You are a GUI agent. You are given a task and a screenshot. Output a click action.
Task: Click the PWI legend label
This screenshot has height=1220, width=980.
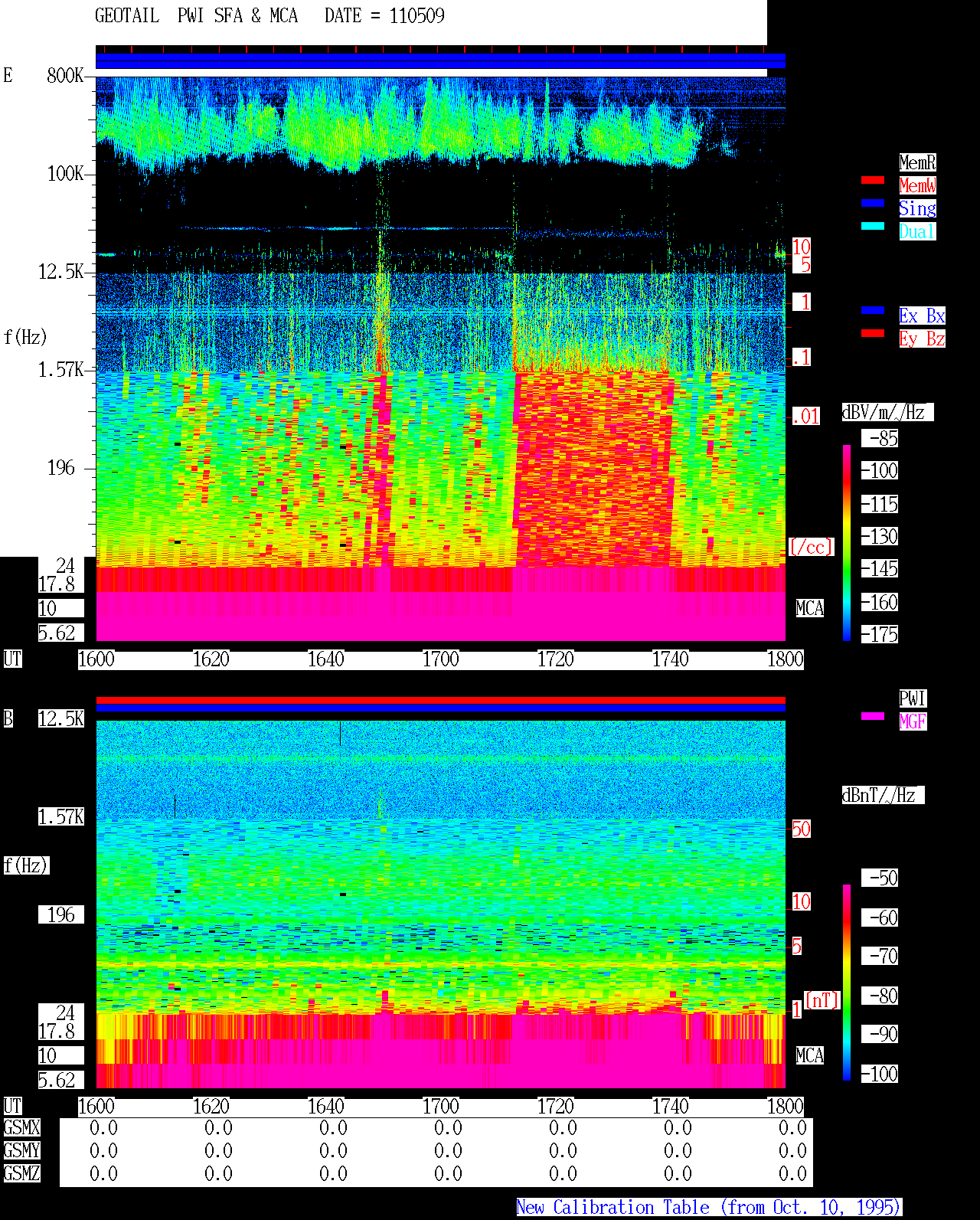pos(913,698)
